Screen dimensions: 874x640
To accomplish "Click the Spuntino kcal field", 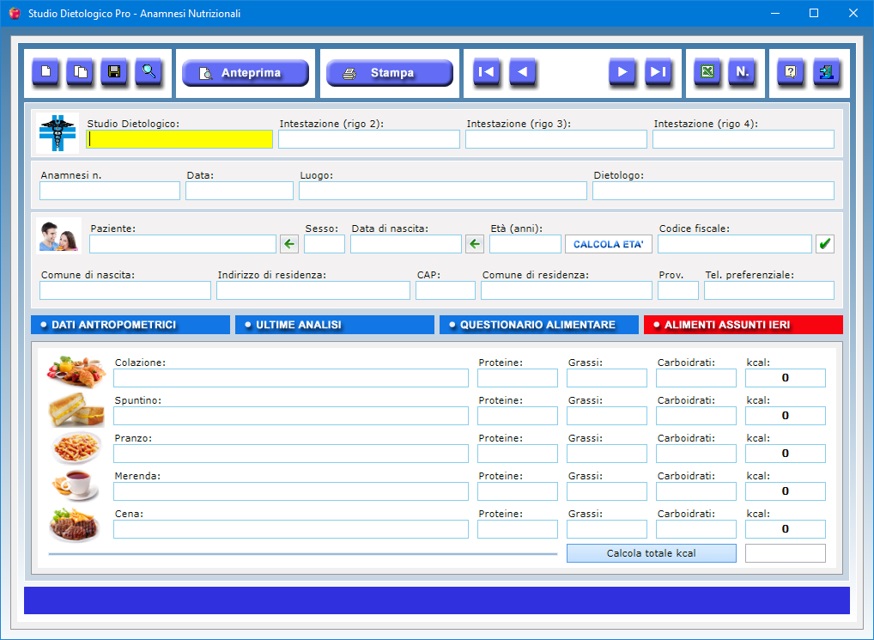I will click(785, 416).
